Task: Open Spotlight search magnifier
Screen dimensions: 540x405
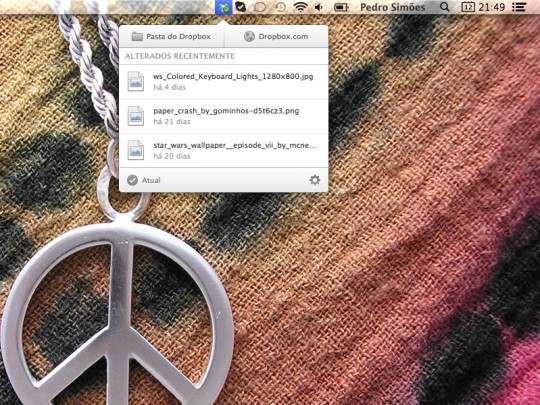Action: click(445, 7)
